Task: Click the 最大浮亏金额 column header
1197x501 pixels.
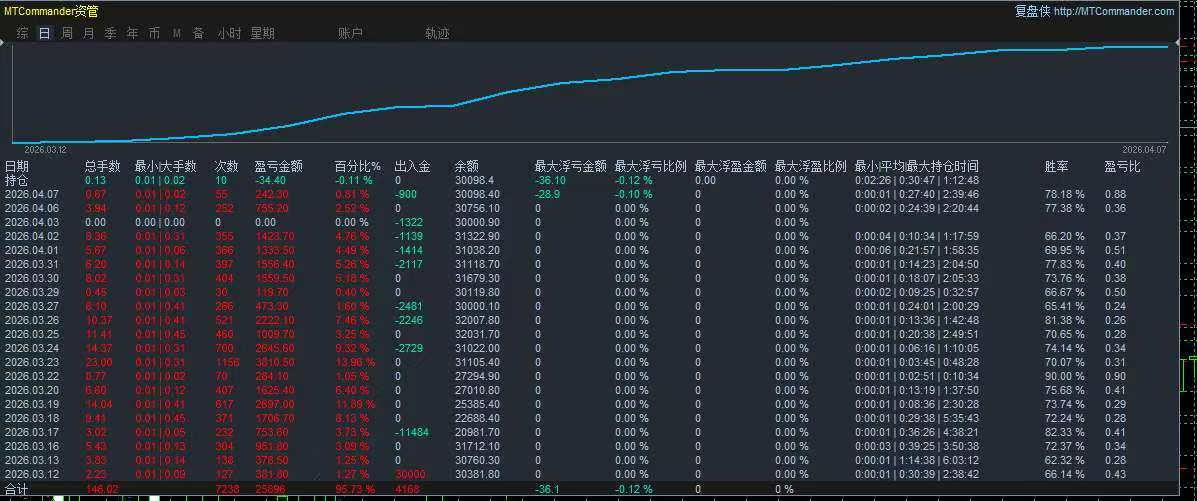Action: coord(571,166)
